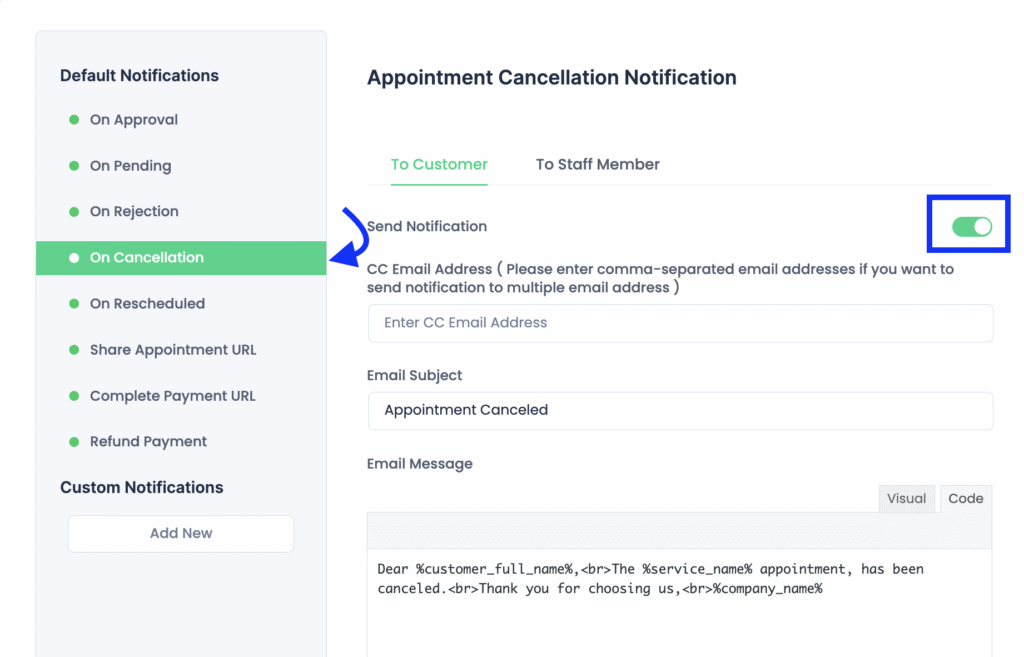This screenshot has height=657, width=1024.
Task: Click the Add New custom notification button
Action: click(181, 533)
